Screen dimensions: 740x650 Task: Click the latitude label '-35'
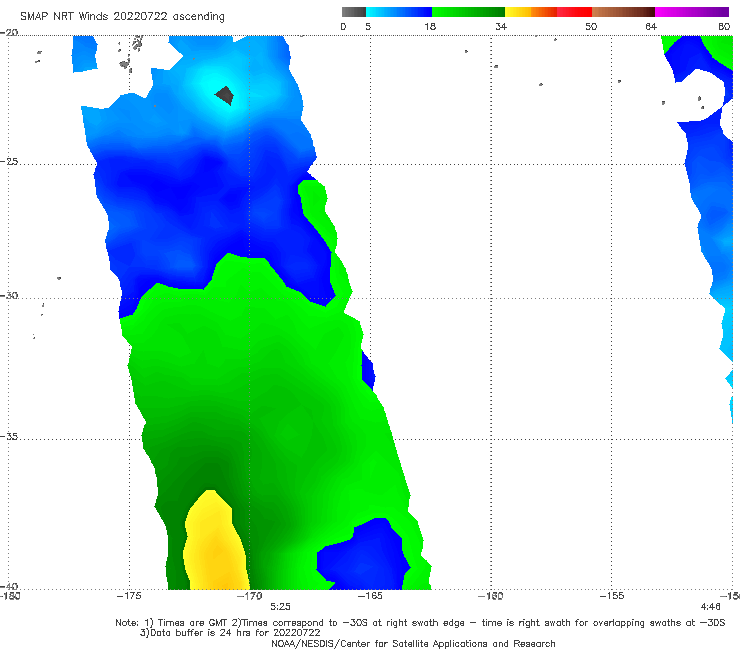click(9, 436)
